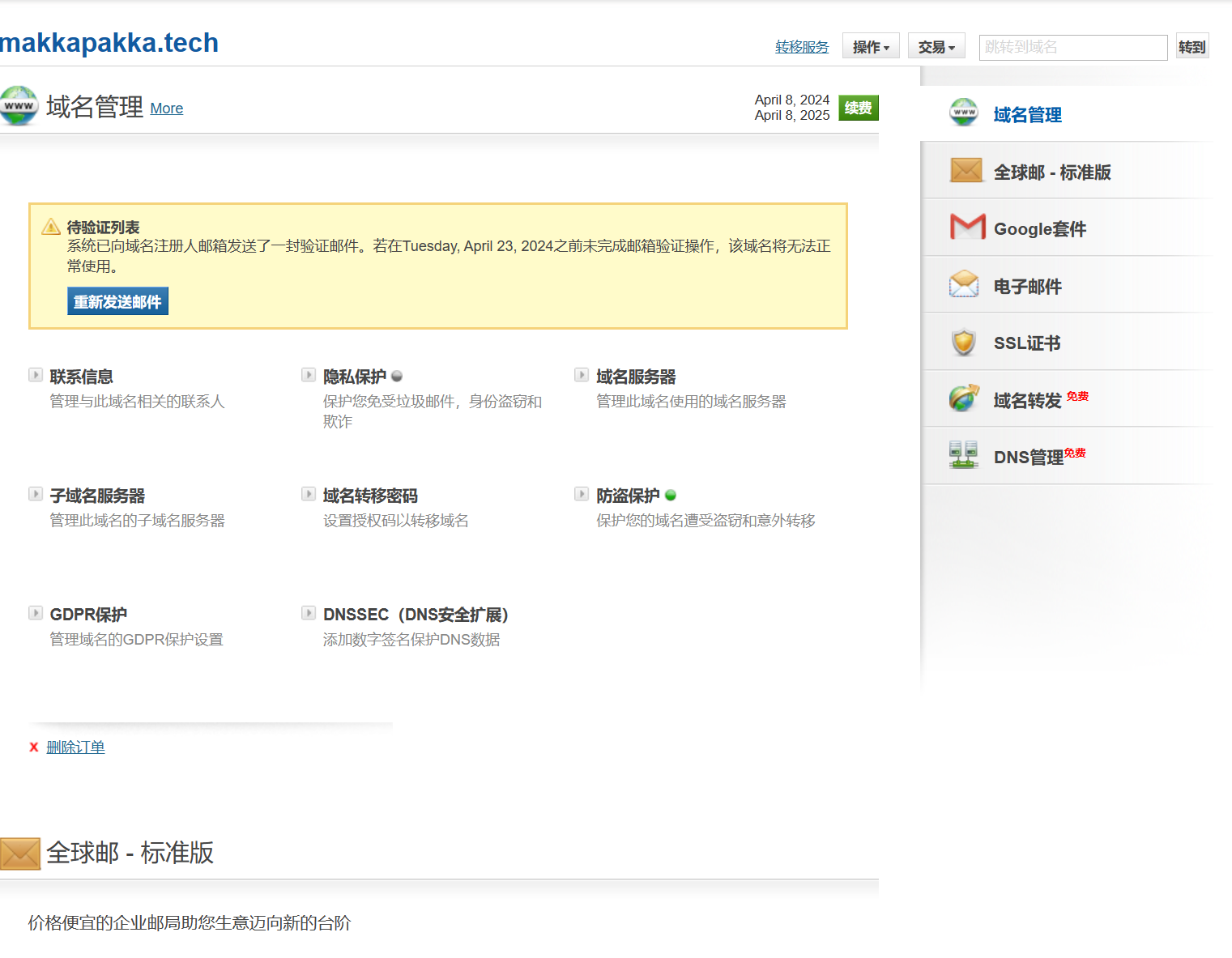Click the globe arrow icon for 域名转发

coord(964,398)
